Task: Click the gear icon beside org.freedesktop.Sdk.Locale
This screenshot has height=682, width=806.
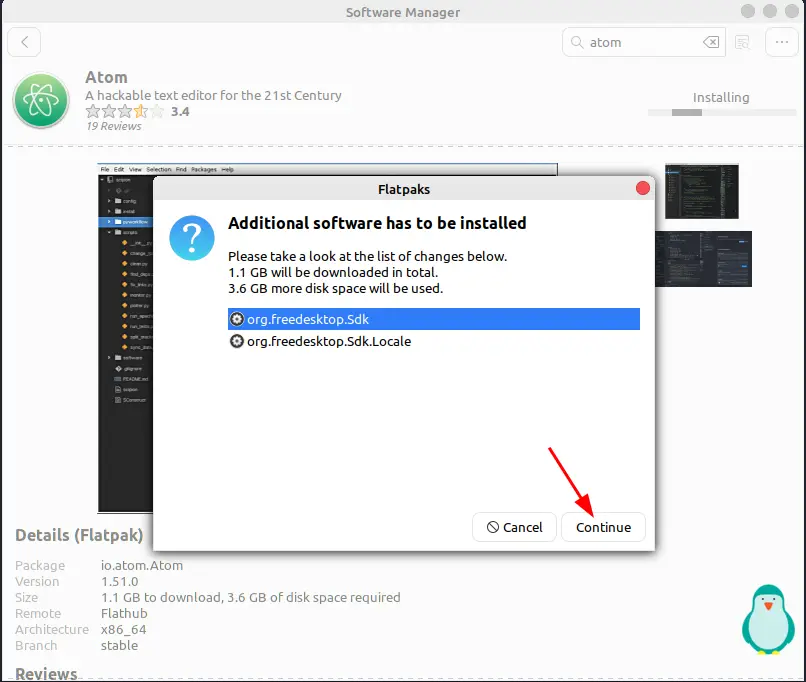Action: click(236, 341)
